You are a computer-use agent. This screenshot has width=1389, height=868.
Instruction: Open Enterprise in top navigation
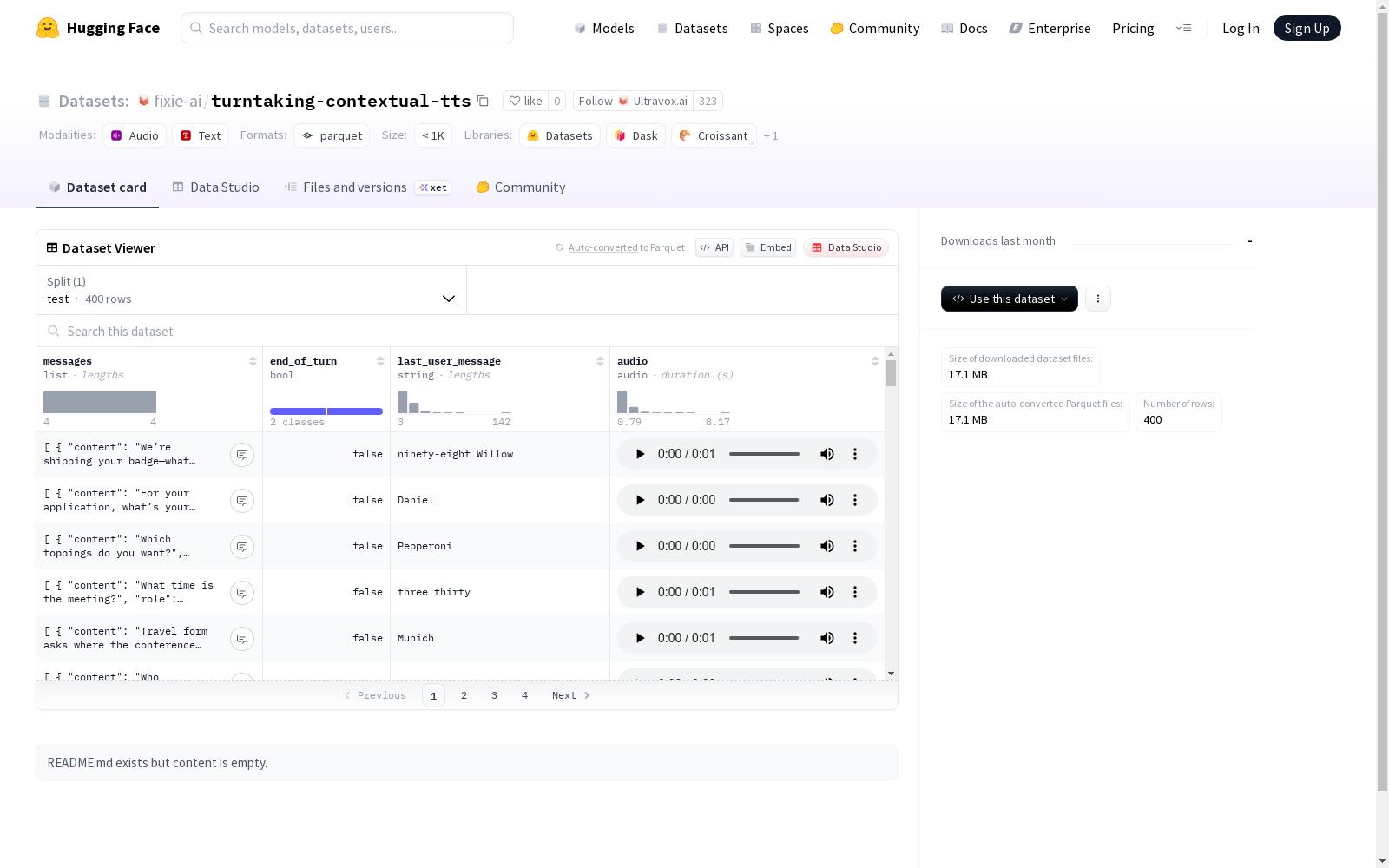coord(1050,28)
